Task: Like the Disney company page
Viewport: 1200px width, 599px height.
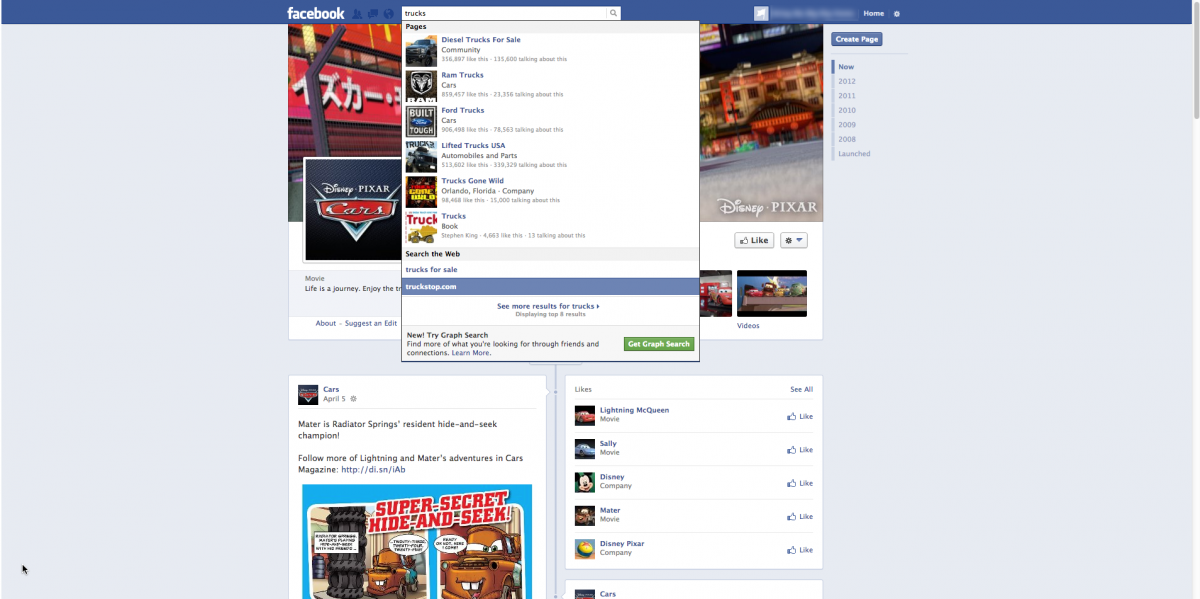Action: tap(800, 483)
